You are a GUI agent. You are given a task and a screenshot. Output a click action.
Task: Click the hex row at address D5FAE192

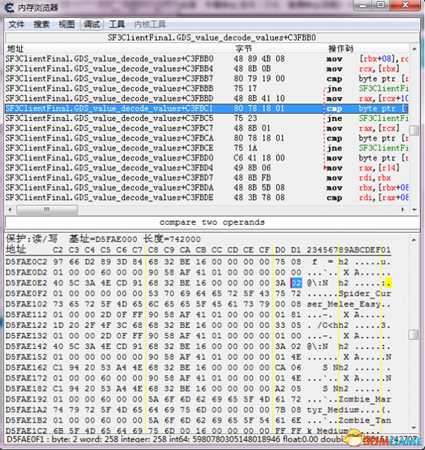(198, 399)
